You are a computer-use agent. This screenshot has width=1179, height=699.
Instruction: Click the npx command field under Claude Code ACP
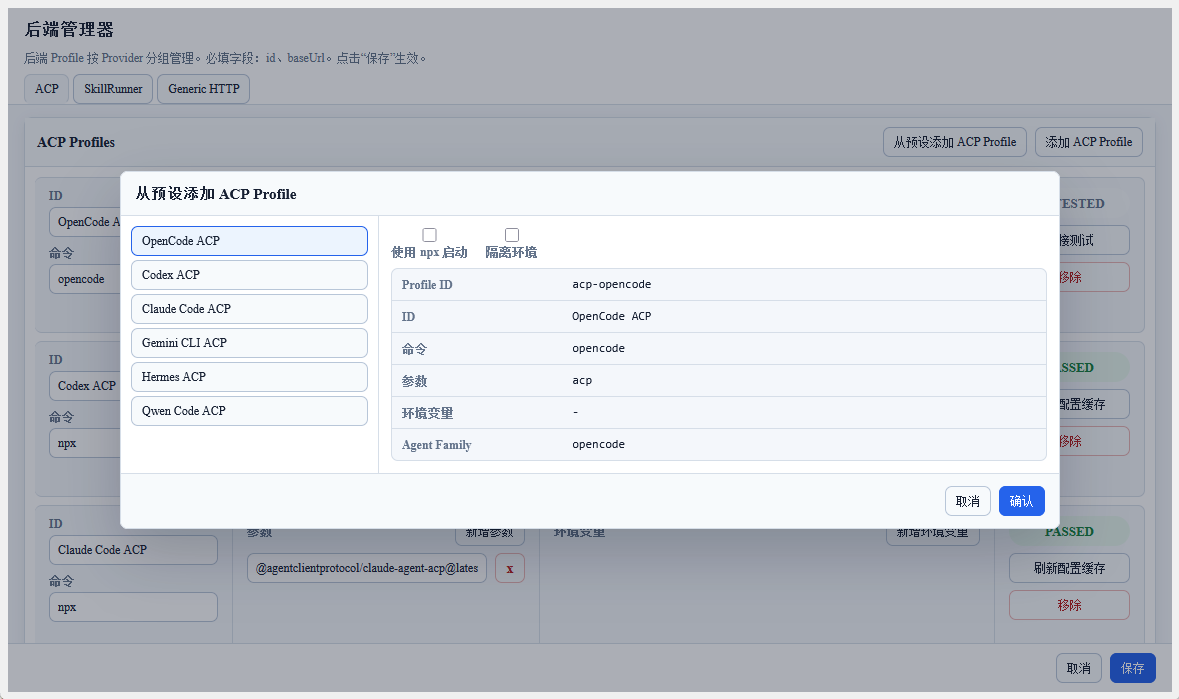[133, 607]
